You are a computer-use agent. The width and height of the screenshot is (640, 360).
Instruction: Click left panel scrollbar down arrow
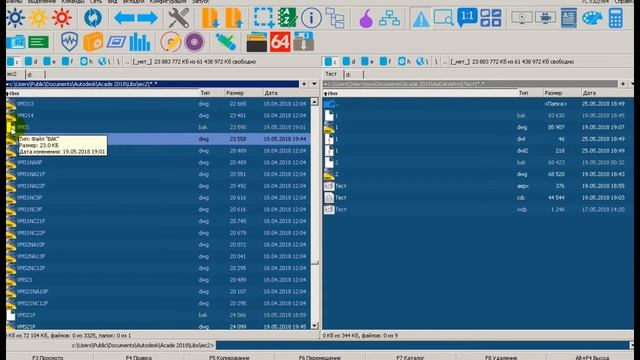pos(314,326)
